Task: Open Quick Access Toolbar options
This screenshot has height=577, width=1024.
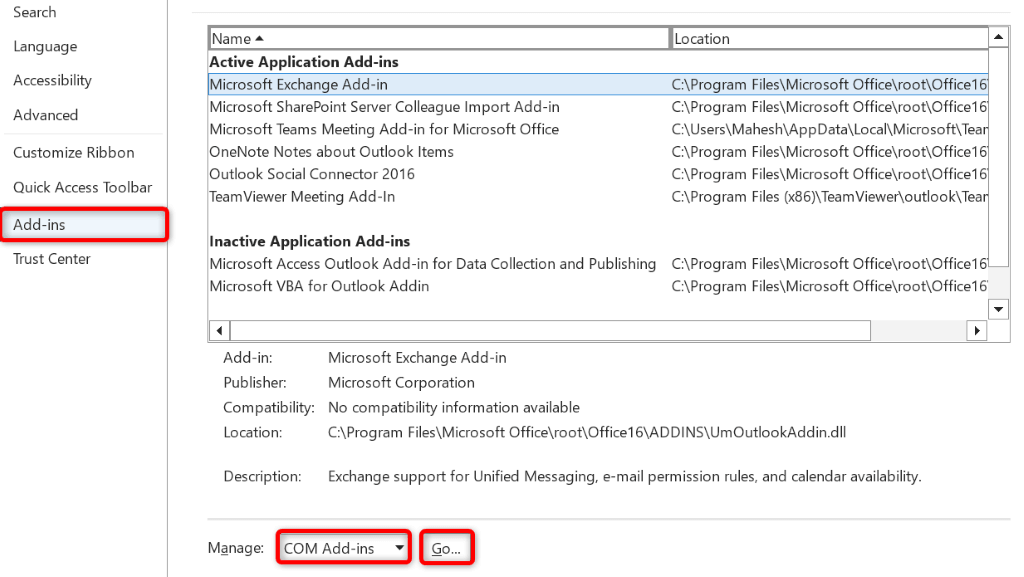Action: 82,188
